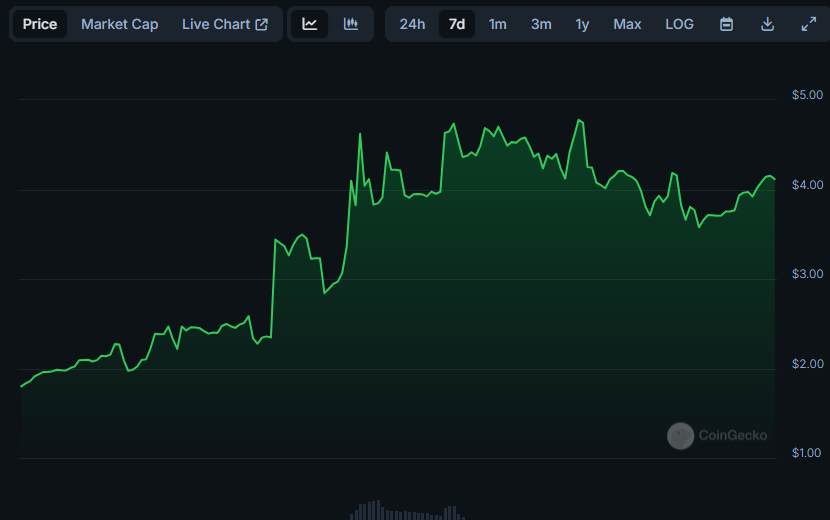830x520 pixels.
Task: Select the Price tab
Action: click(x=40, y=24)
